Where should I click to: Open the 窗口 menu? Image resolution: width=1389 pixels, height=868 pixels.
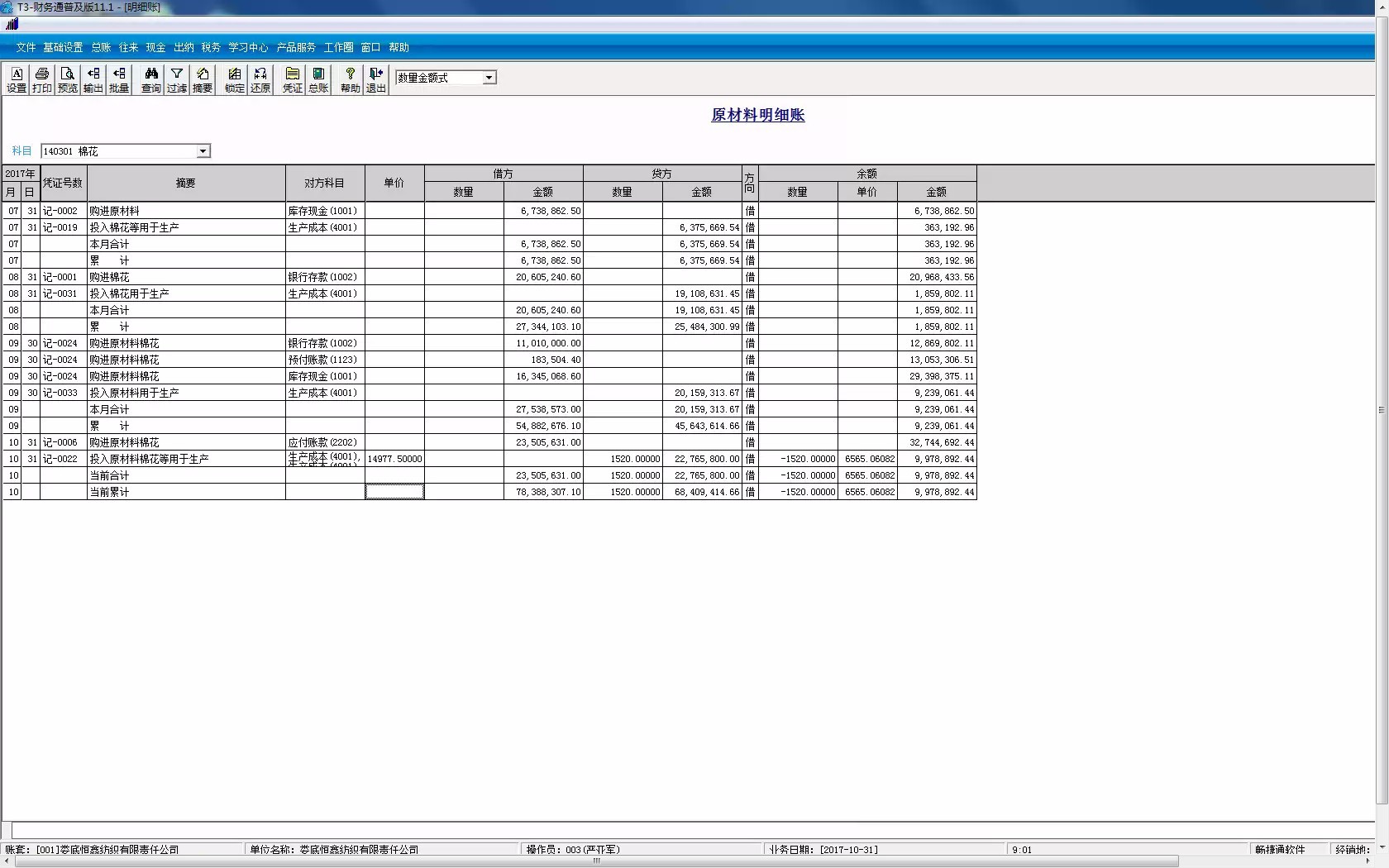[370, 48]
